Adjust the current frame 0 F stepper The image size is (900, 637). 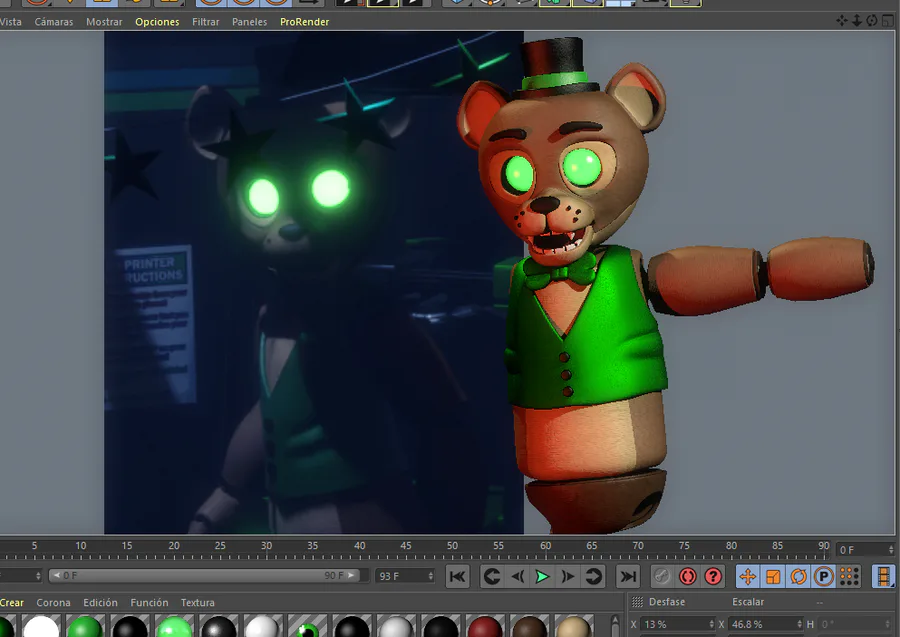[x=891, y=550]
